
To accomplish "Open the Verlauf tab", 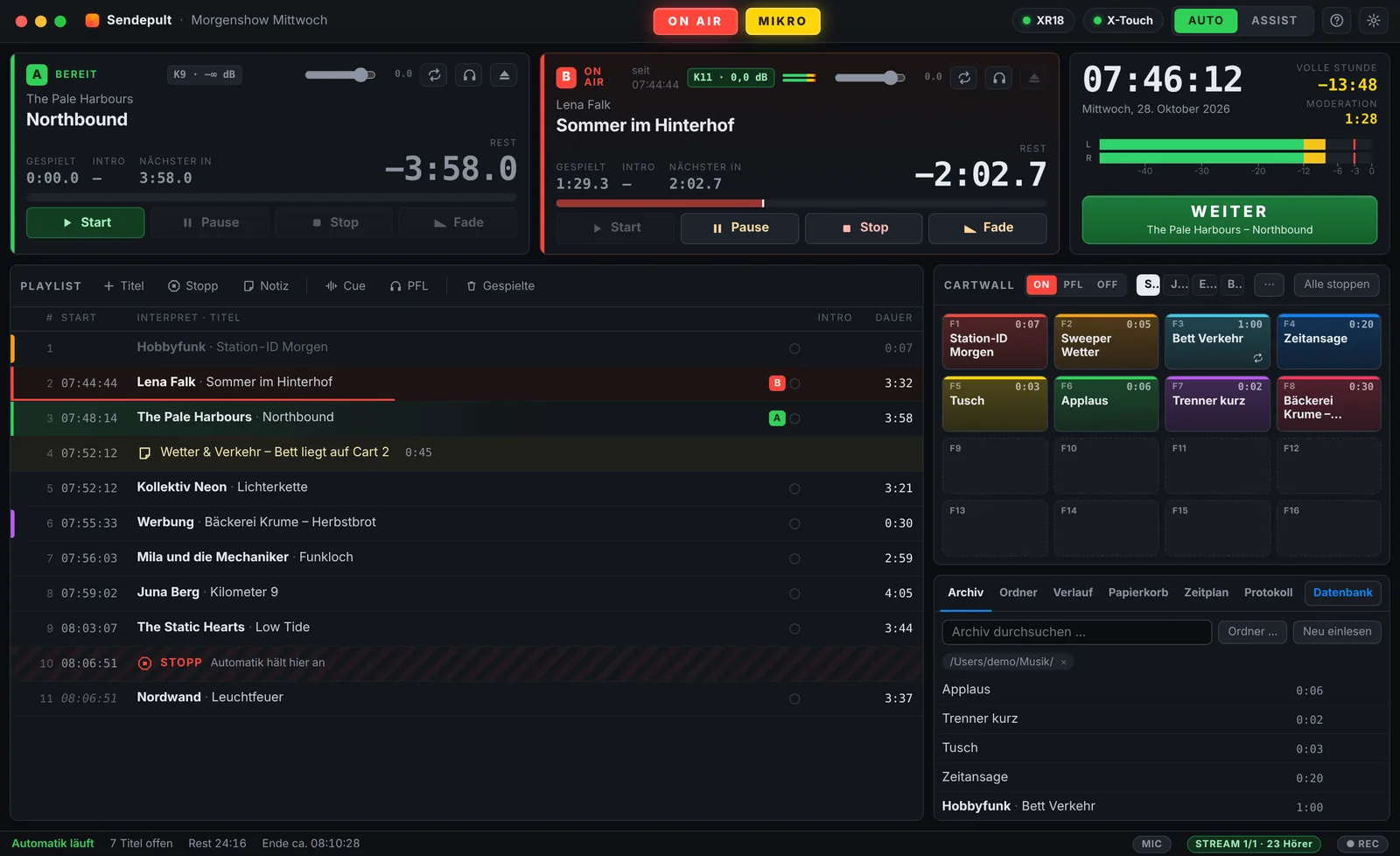I will [1073, 593].
